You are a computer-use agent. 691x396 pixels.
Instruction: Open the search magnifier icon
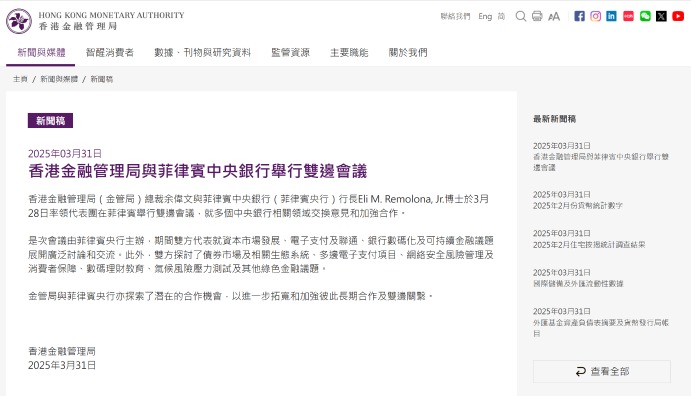520,16
